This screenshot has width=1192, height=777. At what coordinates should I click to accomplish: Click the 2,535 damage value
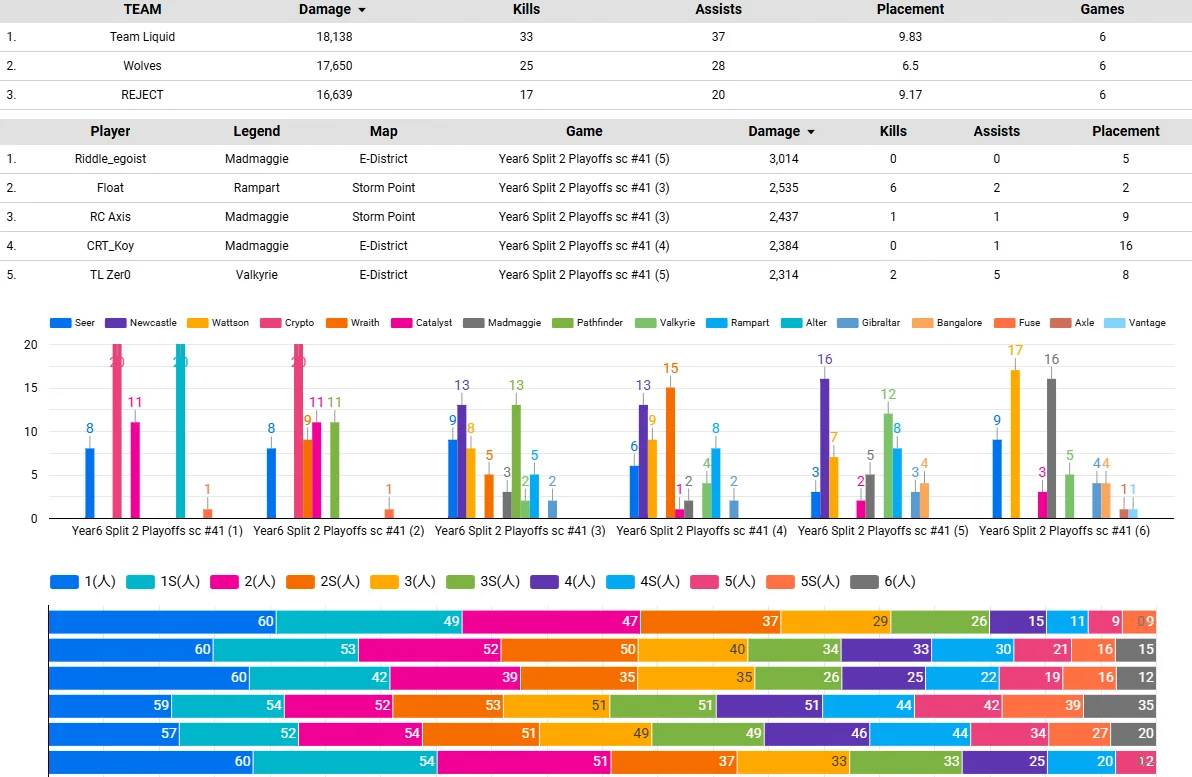784,188
